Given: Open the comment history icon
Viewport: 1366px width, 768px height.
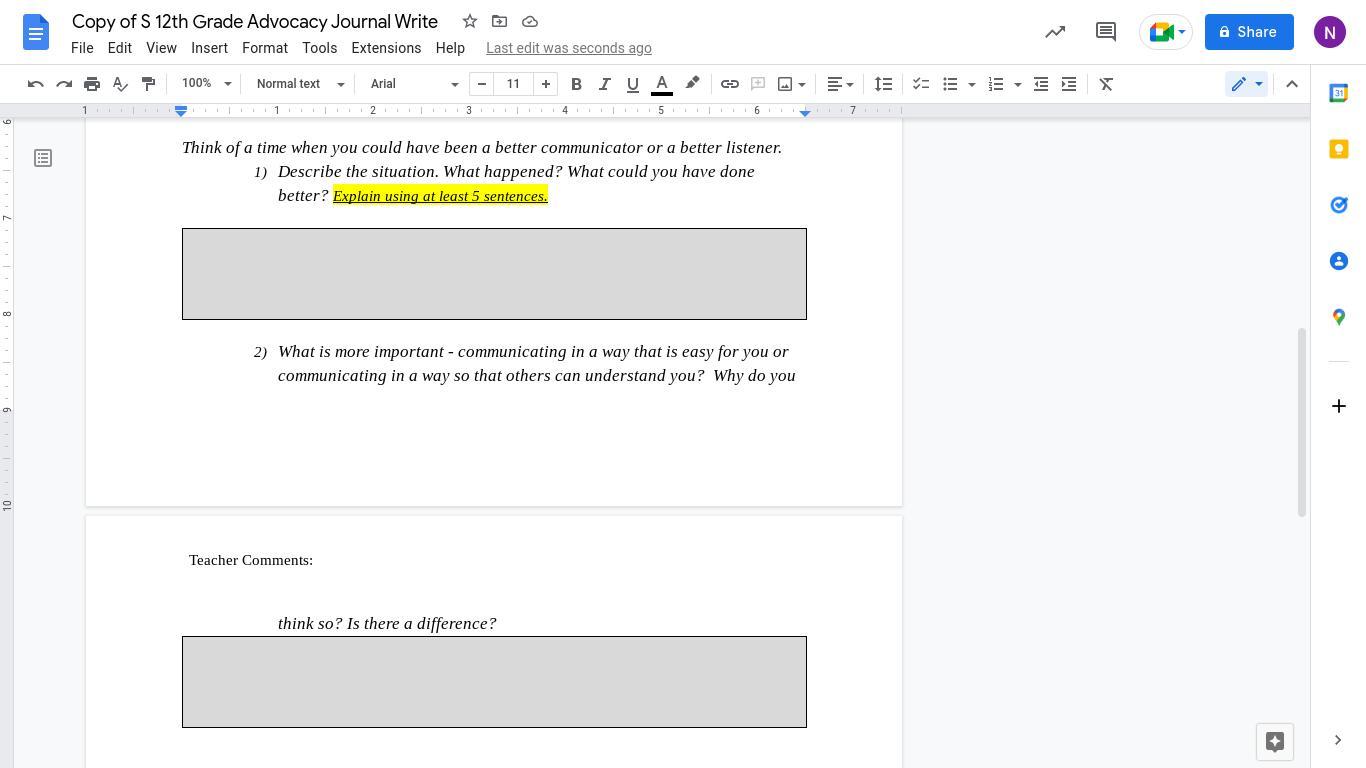Looking at the screenshot, I should tap(1105, 32).
